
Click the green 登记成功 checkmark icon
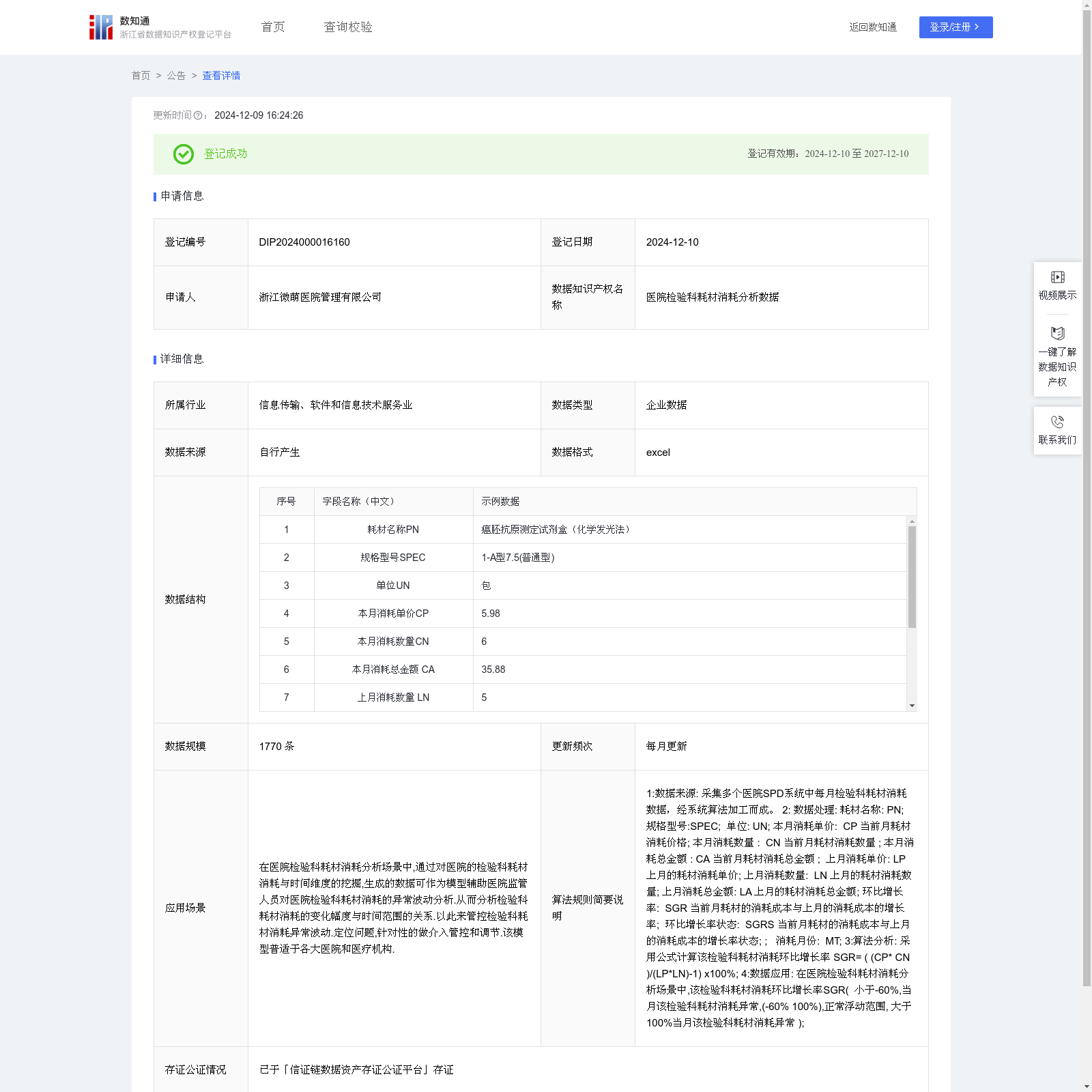point(183,154)
